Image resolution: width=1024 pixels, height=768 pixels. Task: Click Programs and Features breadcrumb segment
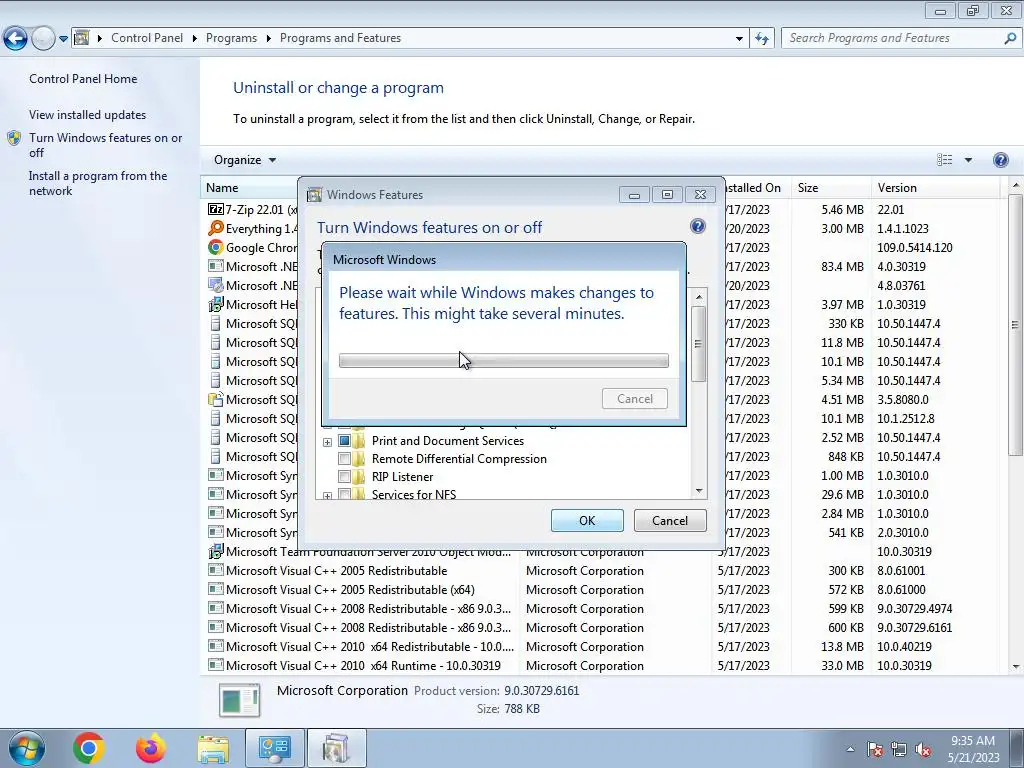pos(340,38)
